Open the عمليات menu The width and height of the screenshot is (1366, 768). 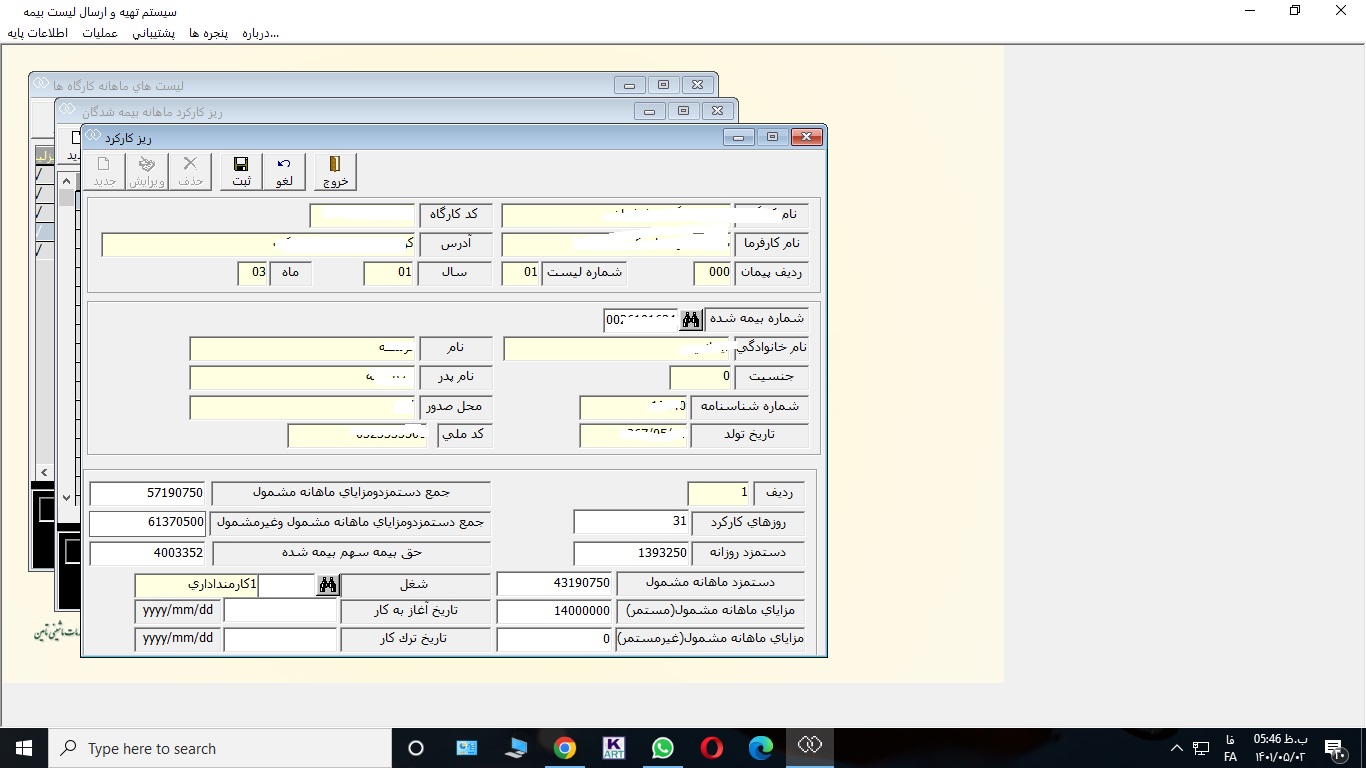point(99,33)
